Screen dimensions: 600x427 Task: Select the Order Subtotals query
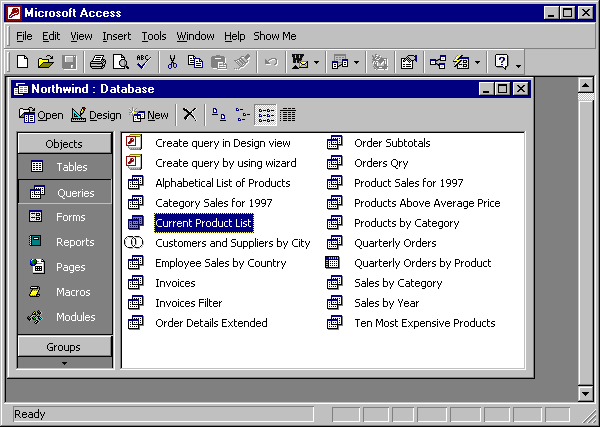pos(392,143)
